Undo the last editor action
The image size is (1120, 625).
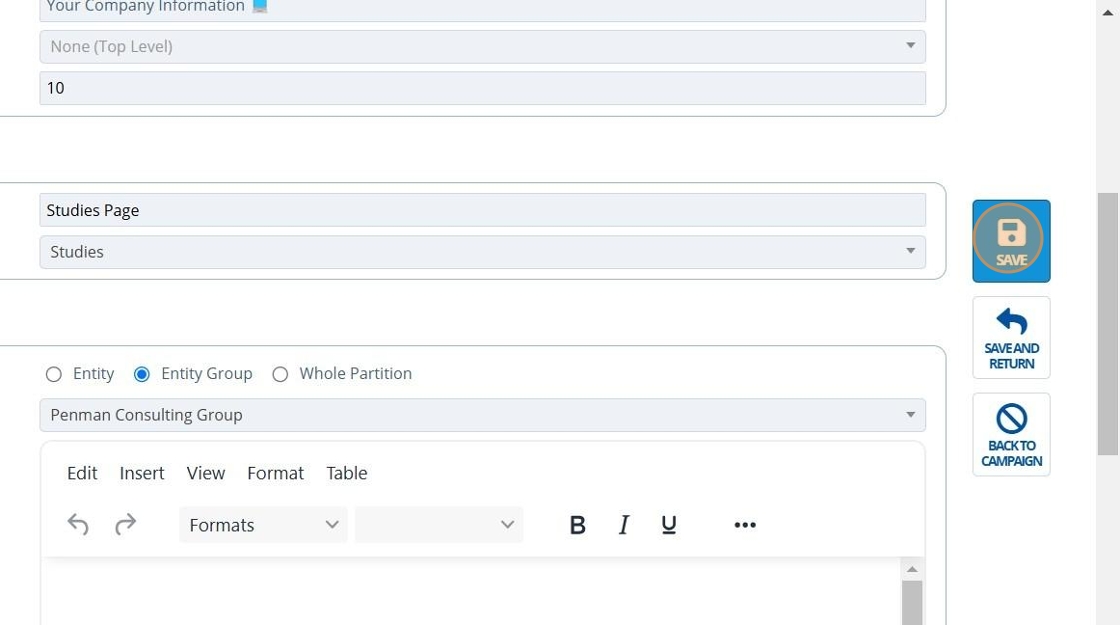pos(78,524)
